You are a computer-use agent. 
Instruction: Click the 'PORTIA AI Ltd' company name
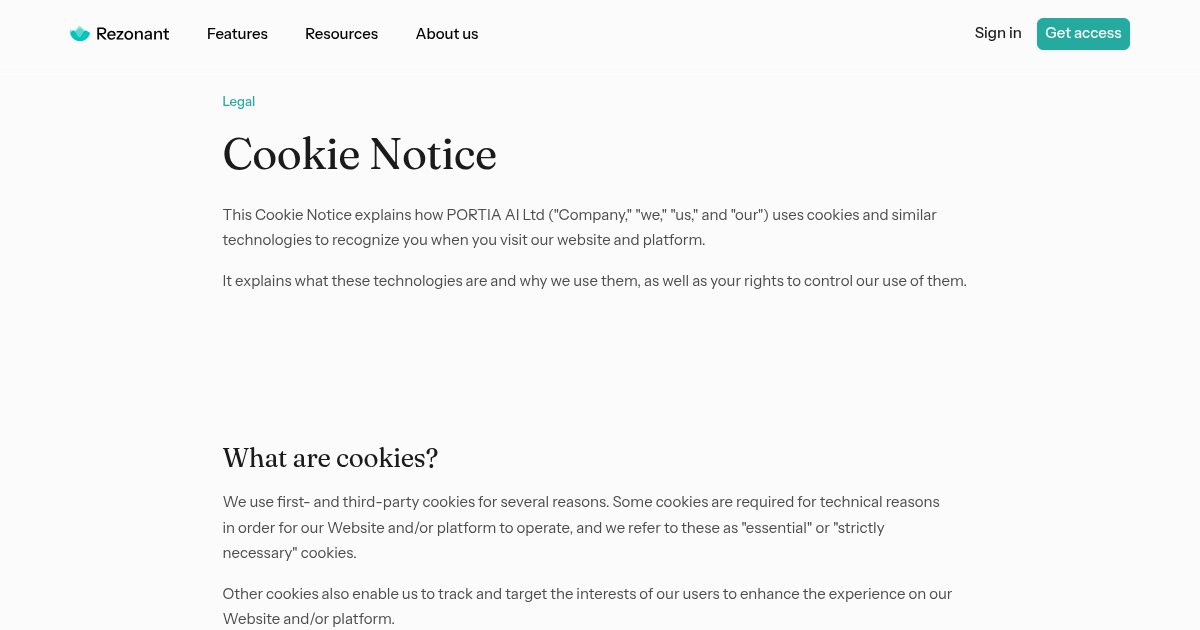[496, 215]
